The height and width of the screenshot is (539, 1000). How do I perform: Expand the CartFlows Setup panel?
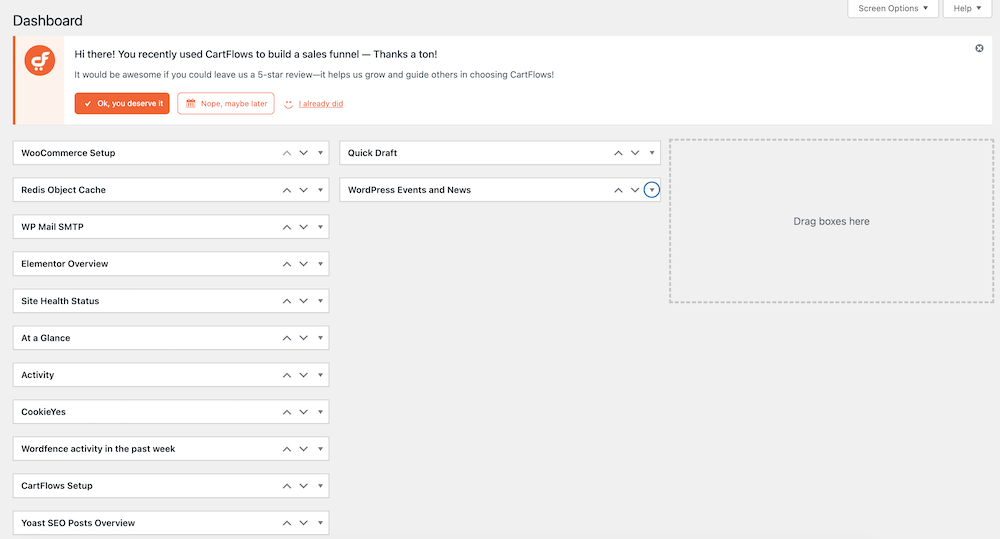click(321, 486)
